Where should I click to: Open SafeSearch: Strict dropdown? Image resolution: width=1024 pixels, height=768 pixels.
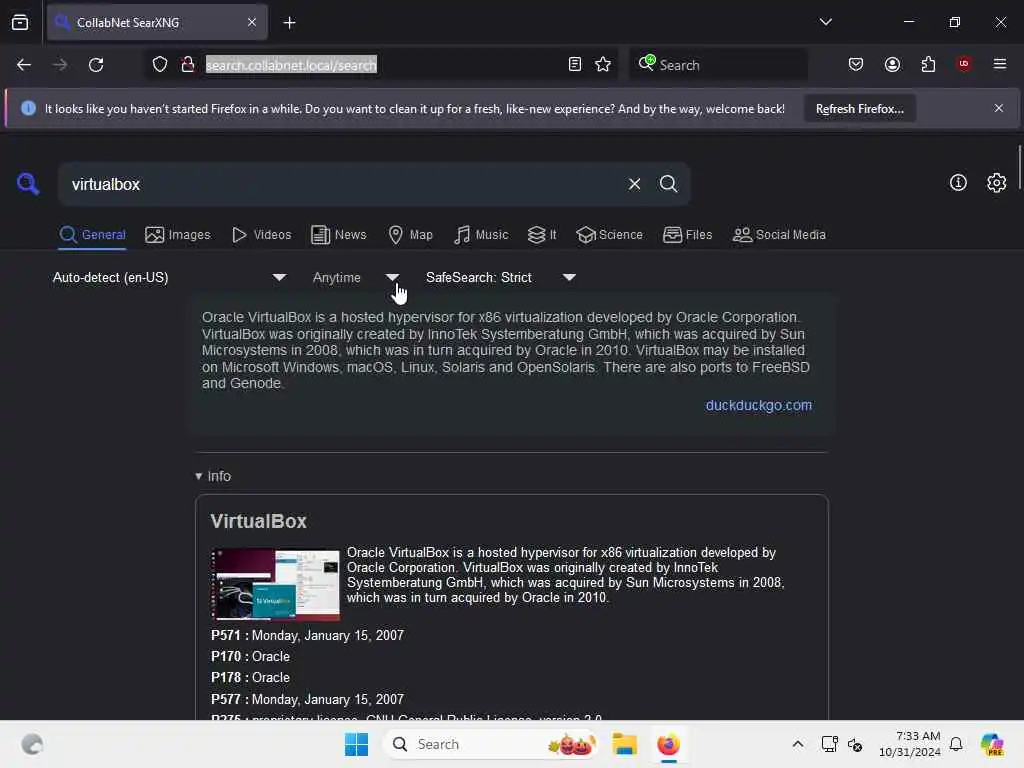[x=501, y=278]
